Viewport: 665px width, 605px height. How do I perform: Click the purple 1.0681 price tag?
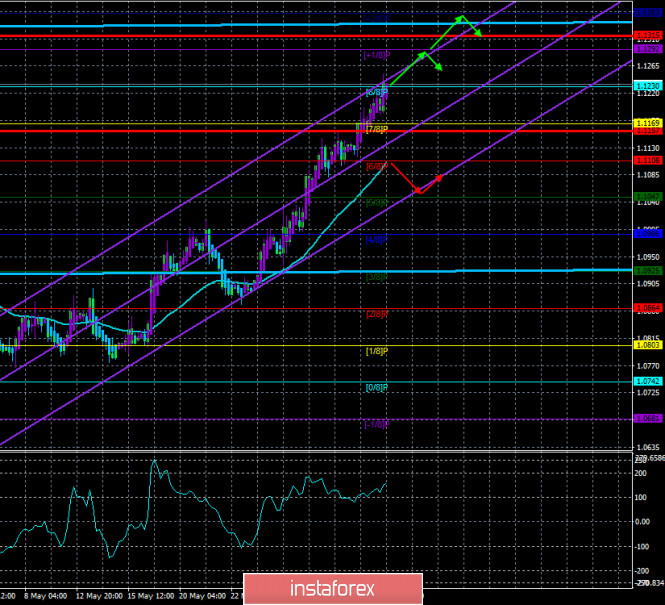[x=647, y=419]
